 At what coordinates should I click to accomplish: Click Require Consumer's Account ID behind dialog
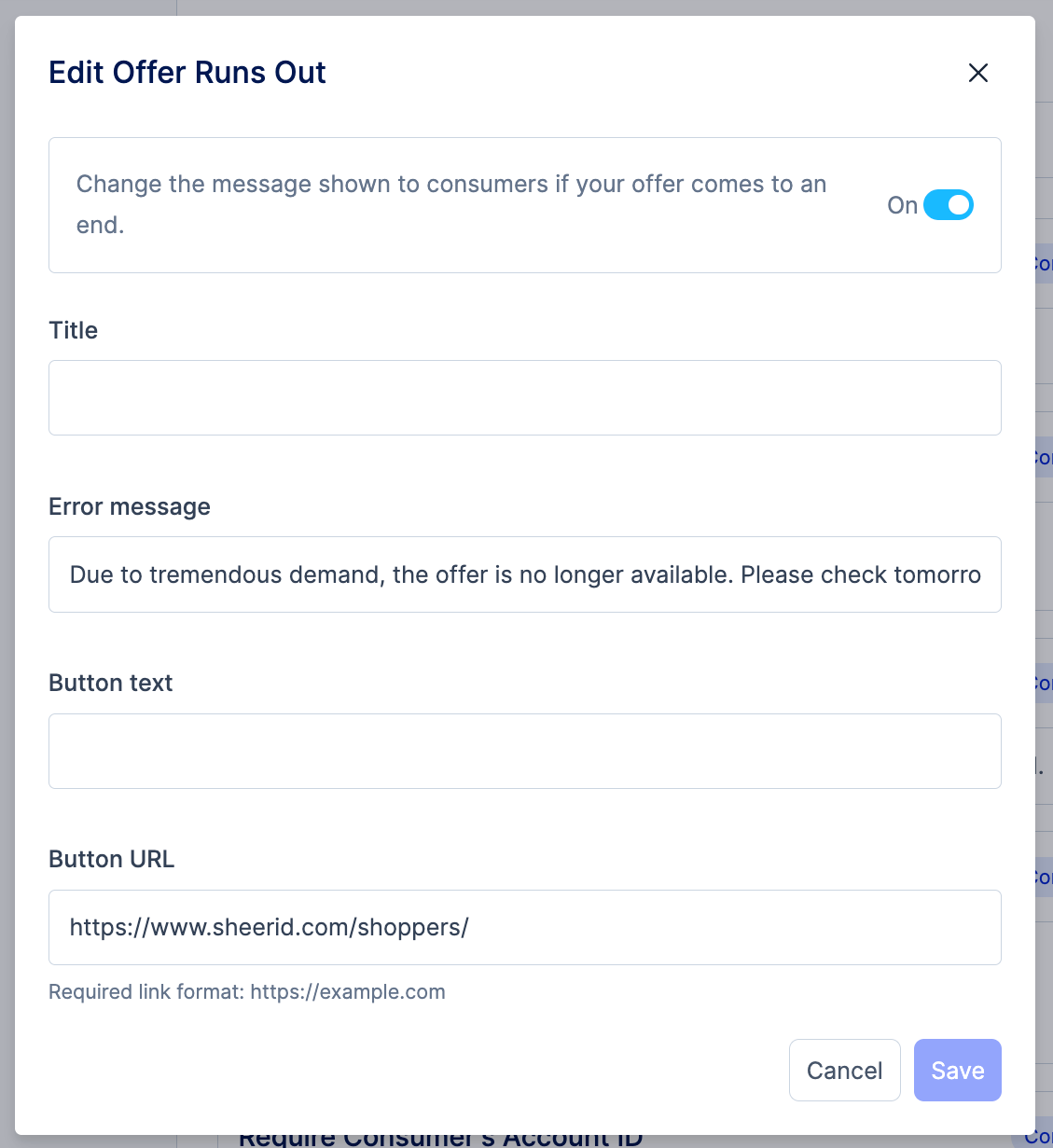[441, 1137]
